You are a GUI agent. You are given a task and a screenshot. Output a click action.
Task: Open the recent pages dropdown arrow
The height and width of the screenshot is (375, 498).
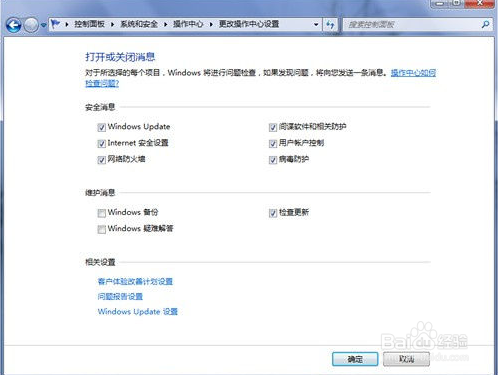pyautogui.click(x=44, y=25)
